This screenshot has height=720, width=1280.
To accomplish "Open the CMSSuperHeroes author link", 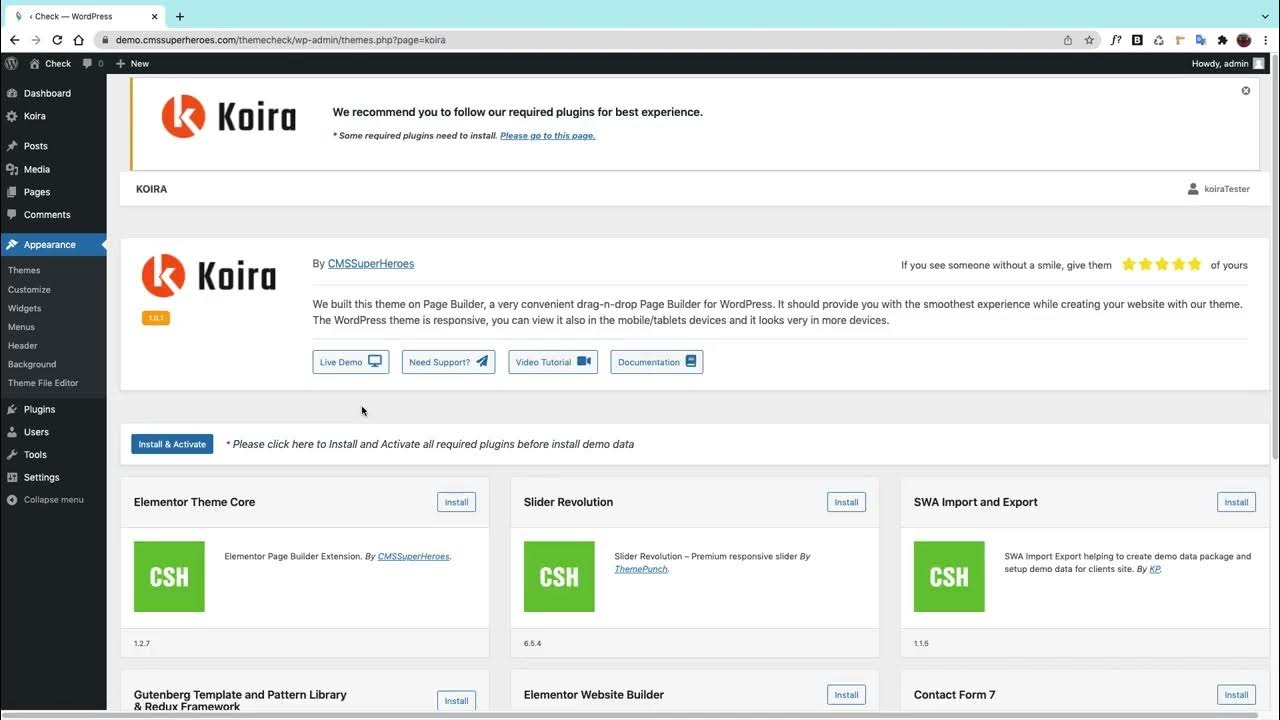I will pyautogui.click(x=371, y=264).
